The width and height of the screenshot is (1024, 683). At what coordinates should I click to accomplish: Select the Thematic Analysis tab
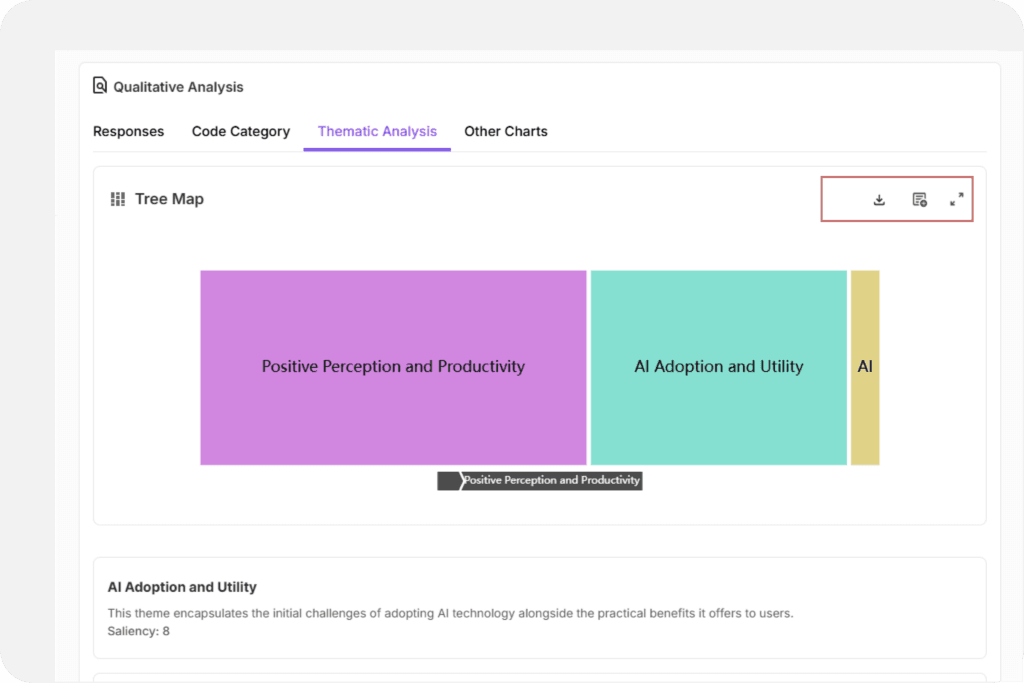377,131
